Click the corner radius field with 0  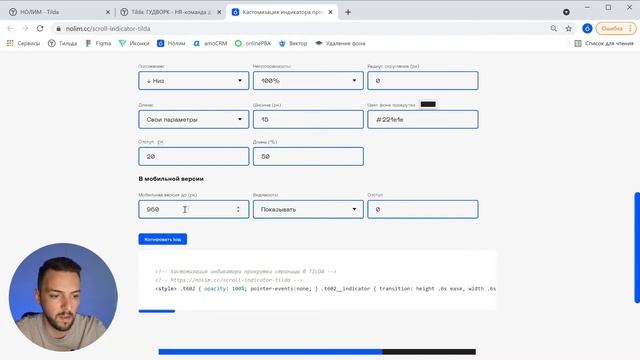point(423,80)
